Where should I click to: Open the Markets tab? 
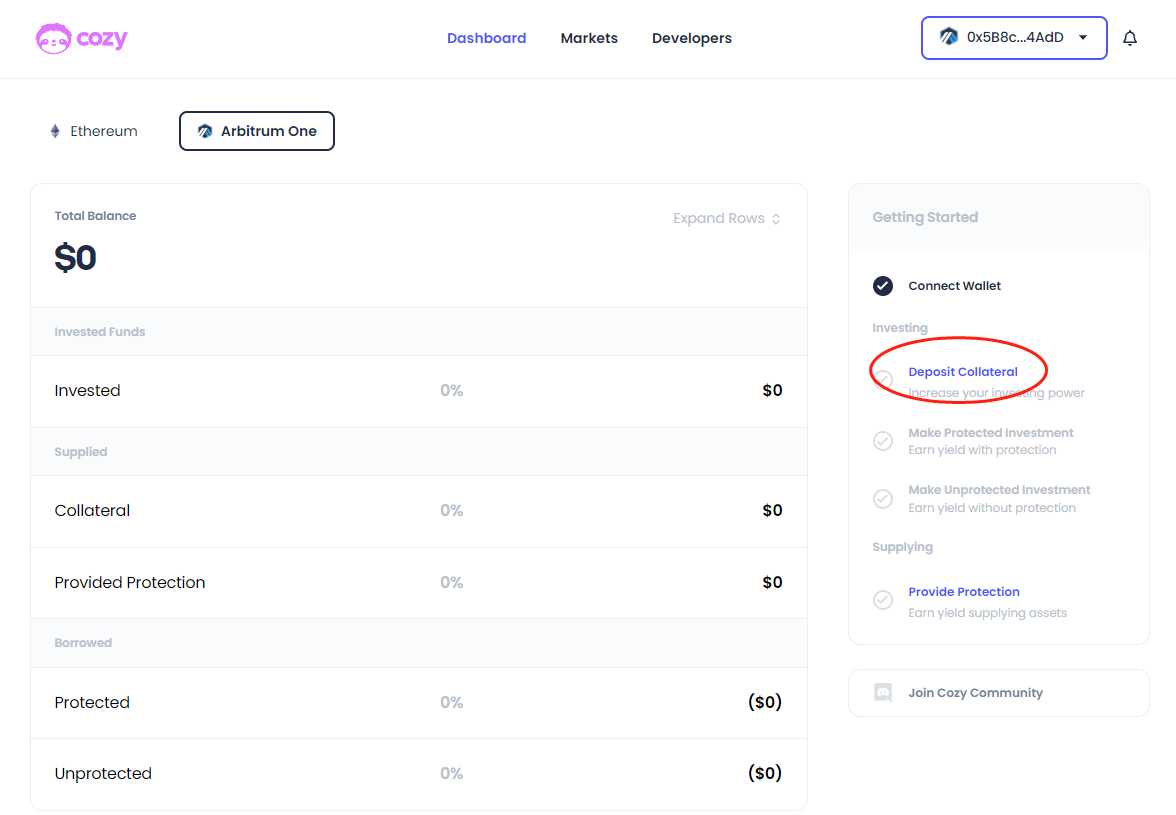[x=589, y=38]
